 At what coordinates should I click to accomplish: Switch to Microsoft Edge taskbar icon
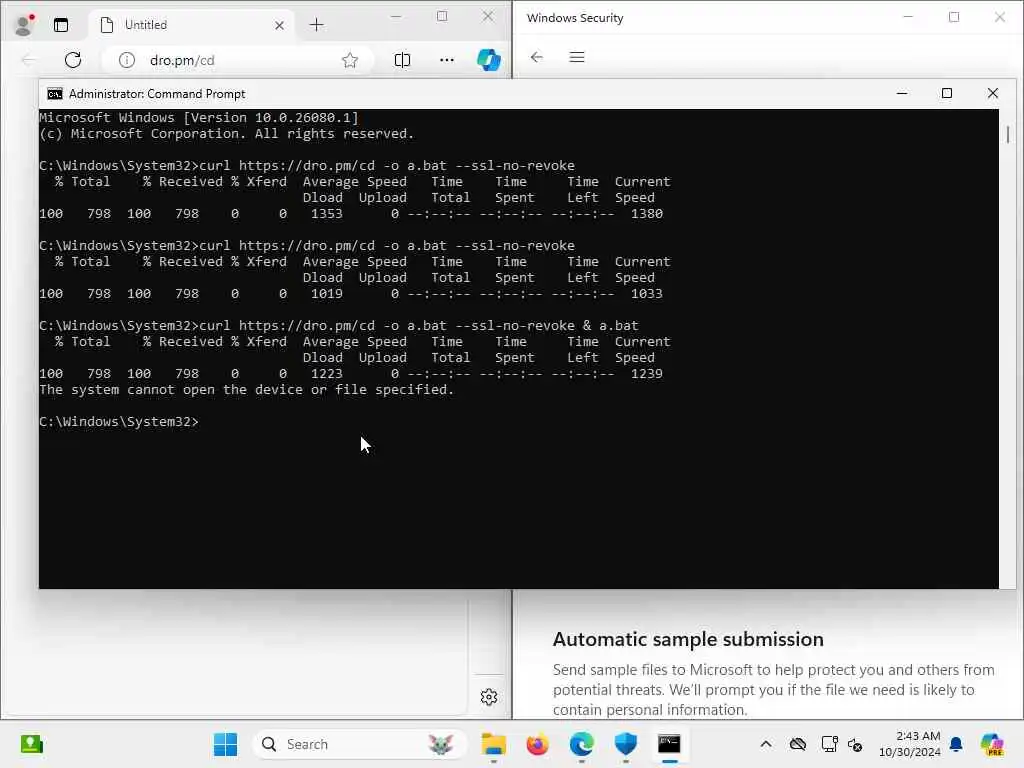[x=581, y=744]
